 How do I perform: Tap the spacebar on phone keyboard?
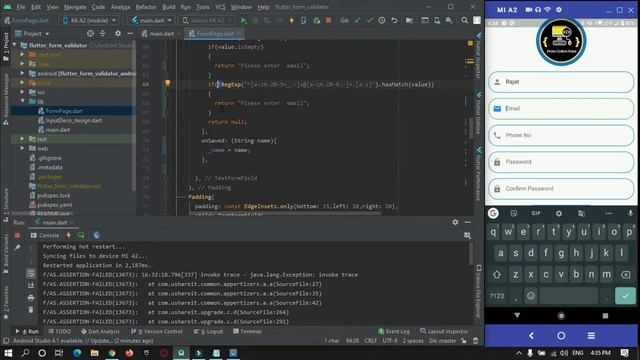point(568,296)
